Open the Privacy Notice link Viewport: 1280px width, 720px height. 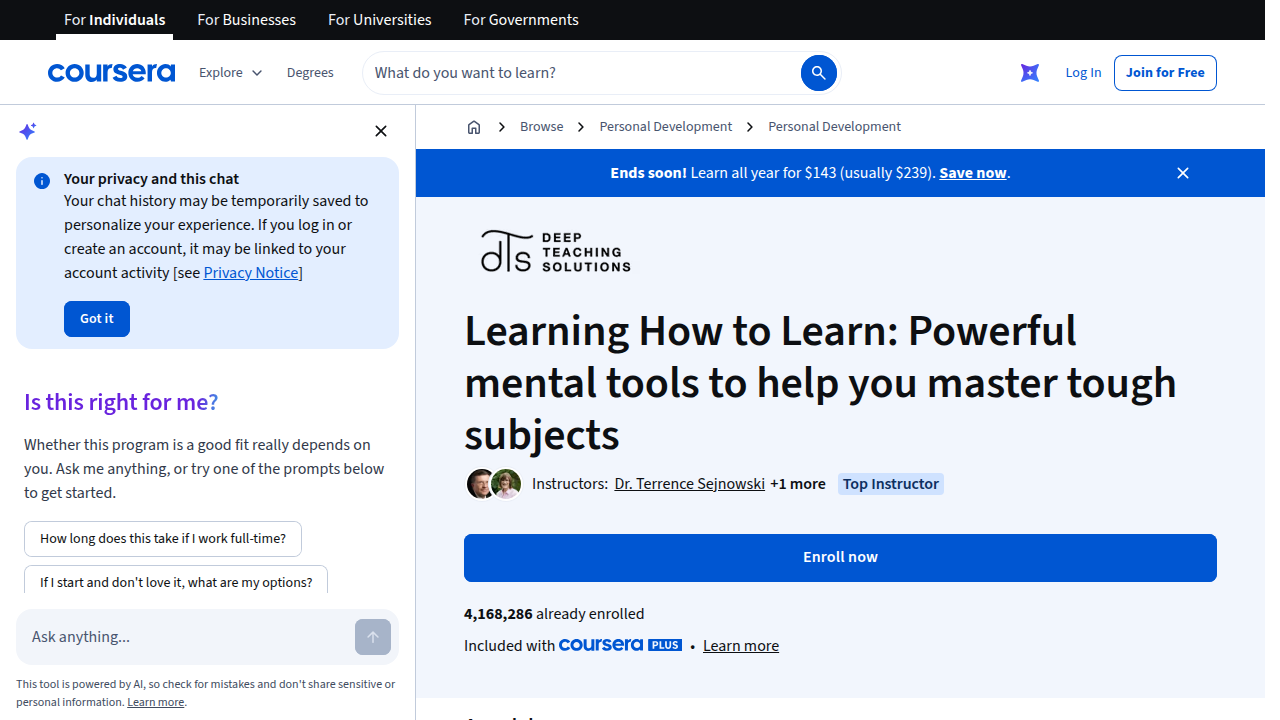pyautogui.click(x=251, y=273)
